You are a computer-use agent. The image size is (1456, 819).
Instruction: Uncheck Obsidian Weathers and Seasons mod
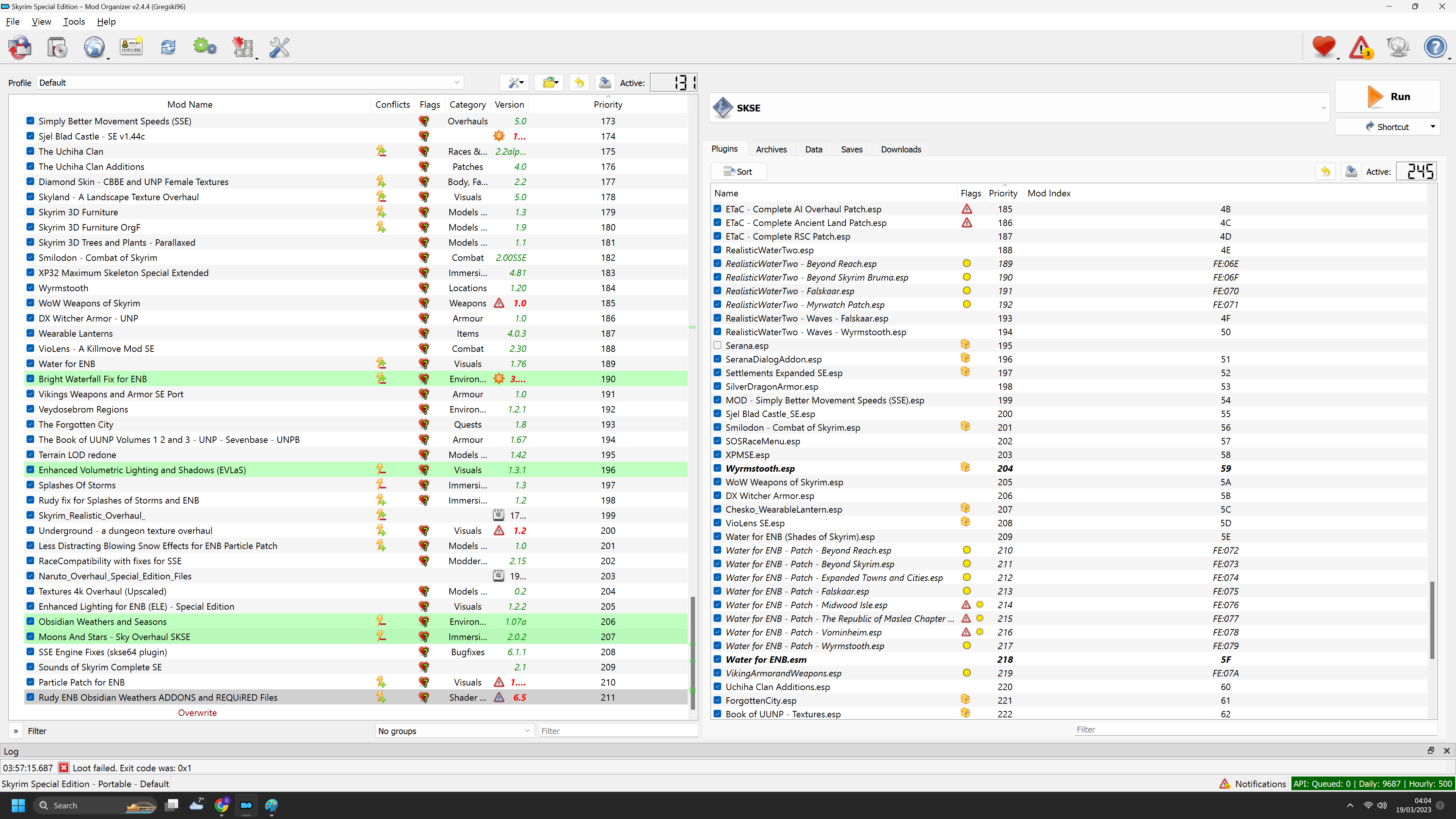click(x=30, y=621)
